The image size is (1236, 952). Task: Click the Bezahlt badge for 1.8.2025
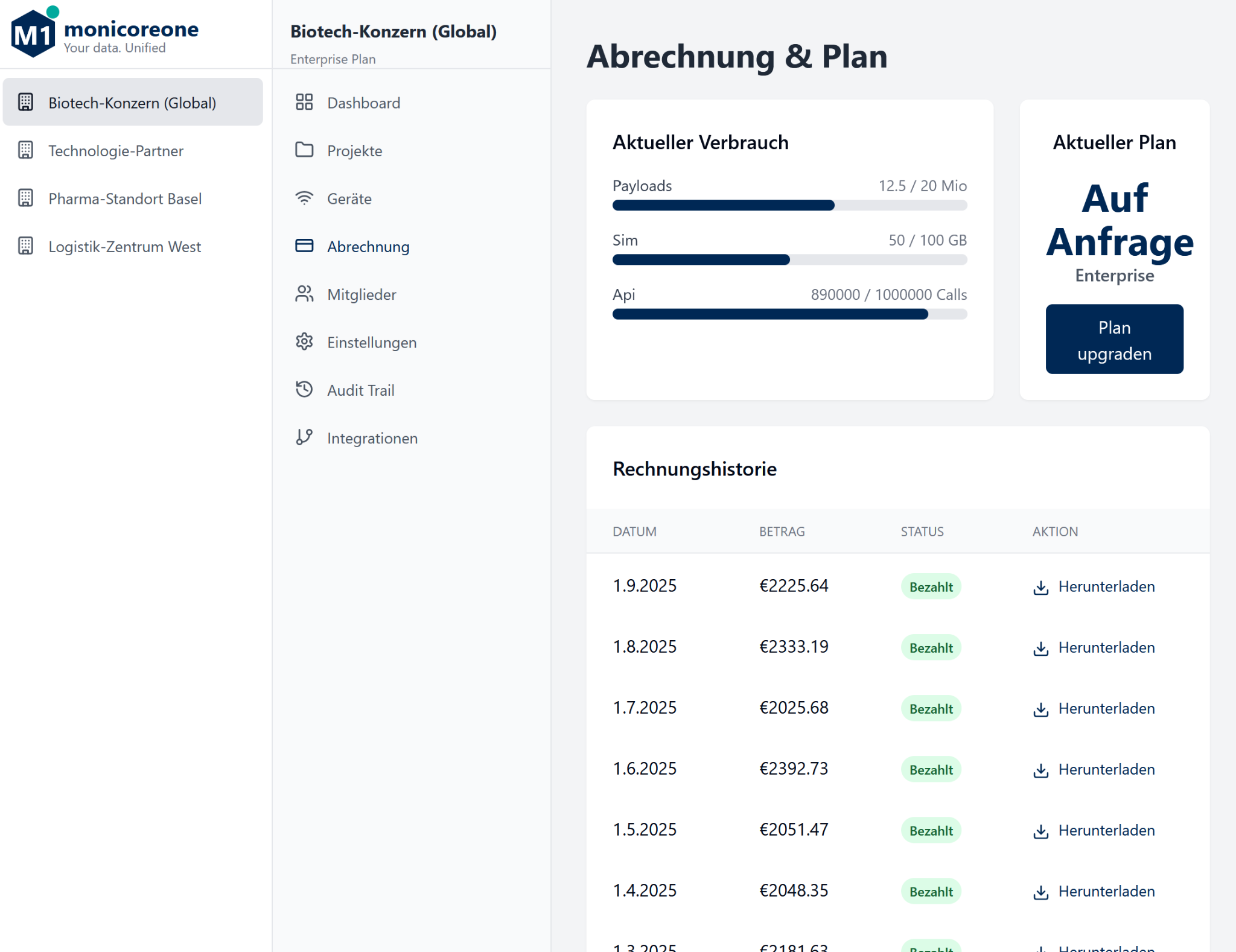click(930, 648)
